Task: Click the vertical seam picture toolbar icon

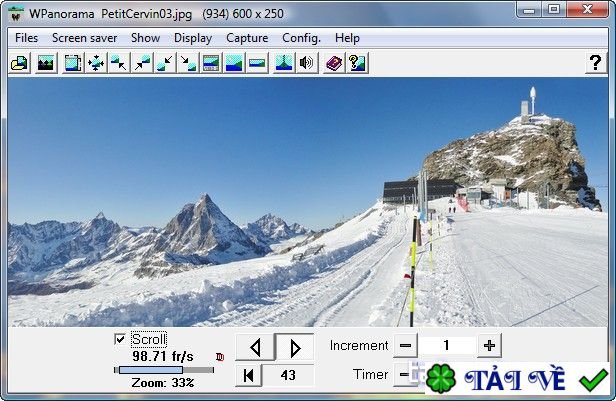Action: tap(284, 63)
